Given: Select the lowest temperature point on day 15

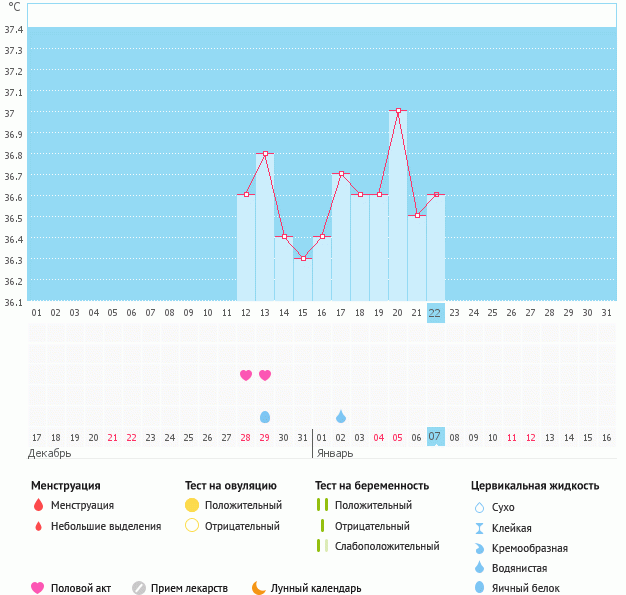Looking at the screenshot, I should click(303, 258).
